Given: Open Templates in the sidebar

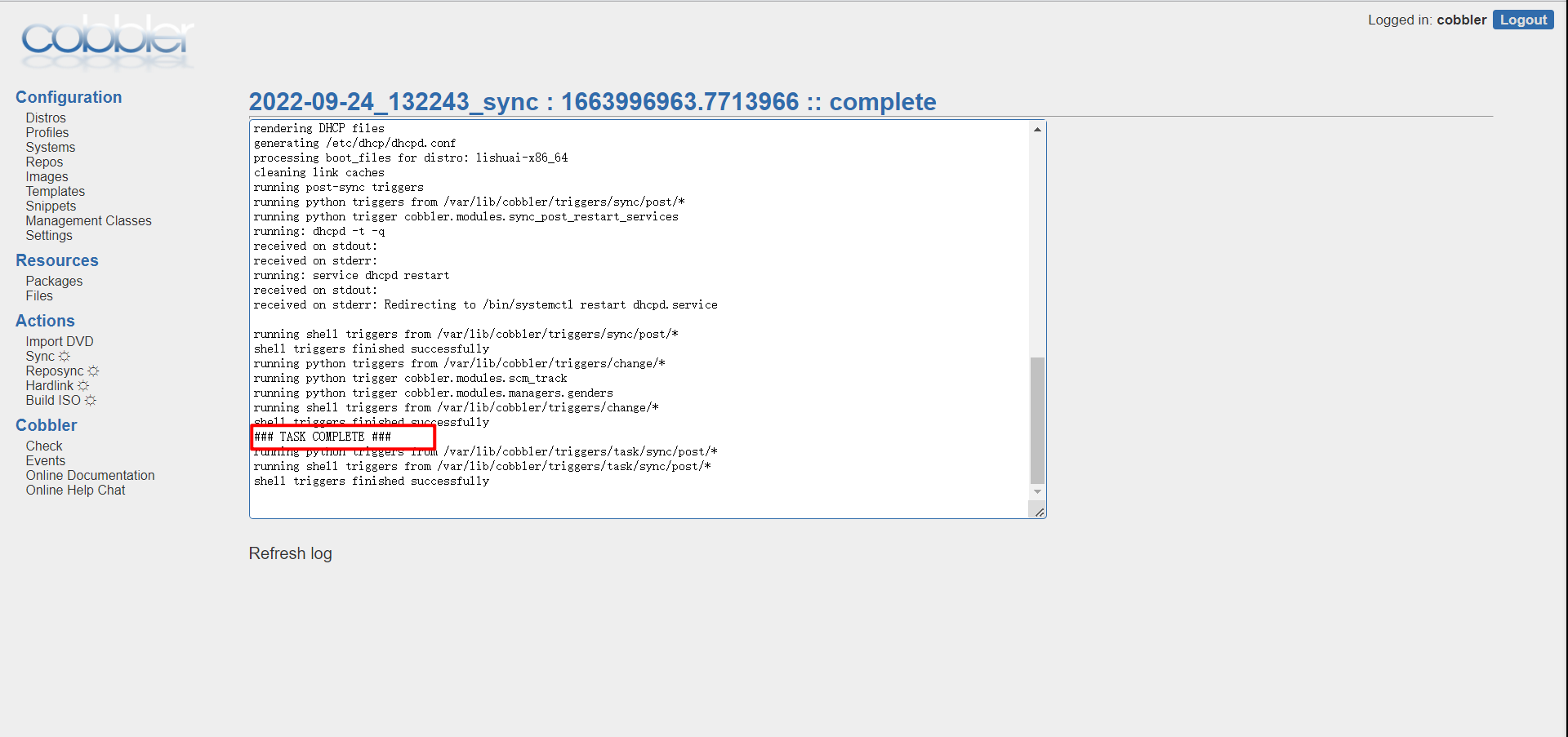Looking at the screenshot, I should point(55,192).
